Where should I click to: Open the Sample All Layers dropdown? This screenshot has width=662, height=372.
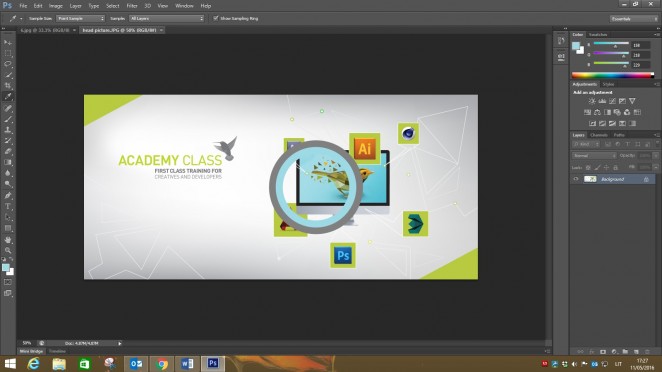(166, 18)
